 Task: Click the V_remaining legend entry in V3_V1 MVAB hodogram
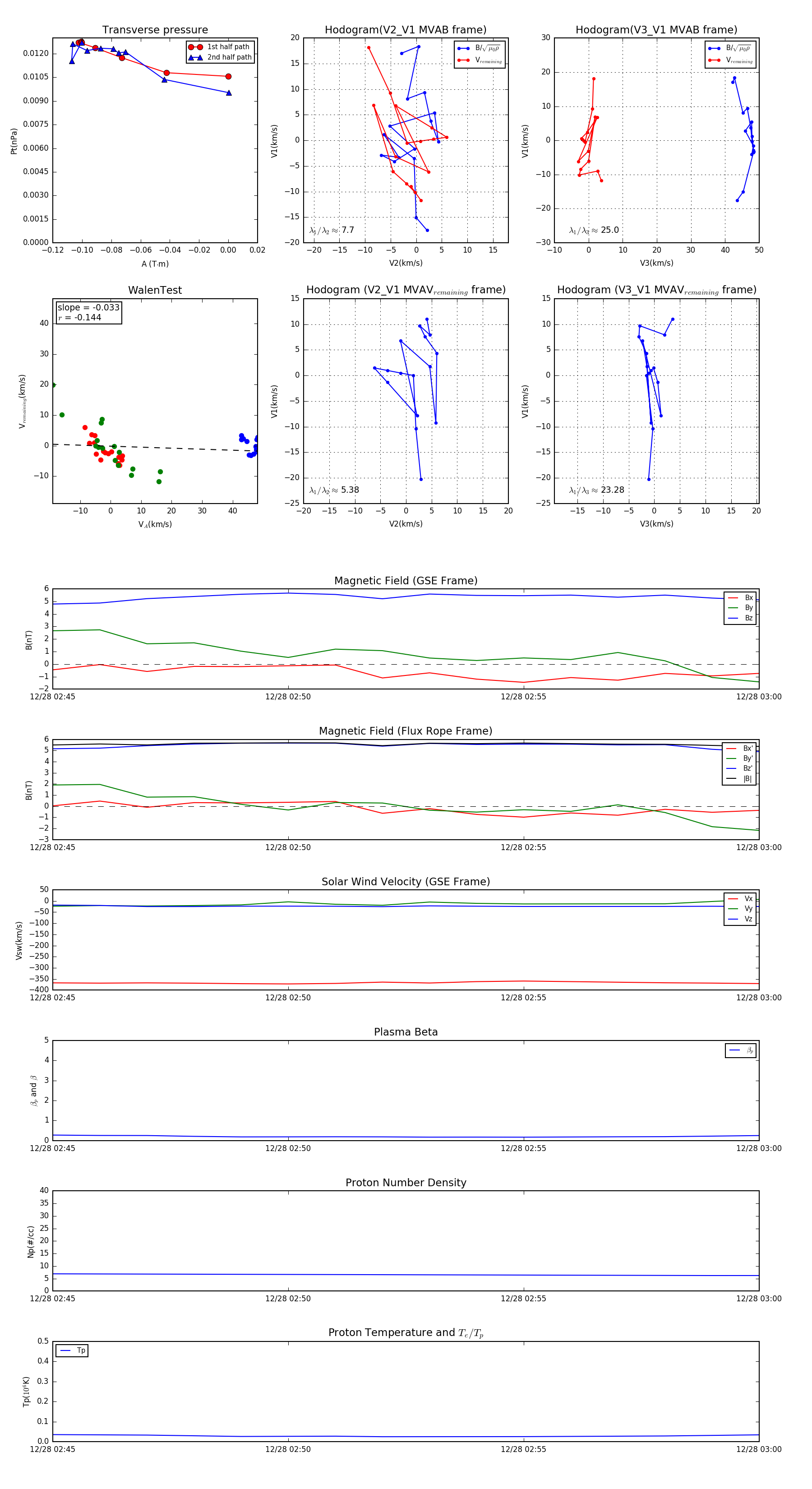(730, 60)
